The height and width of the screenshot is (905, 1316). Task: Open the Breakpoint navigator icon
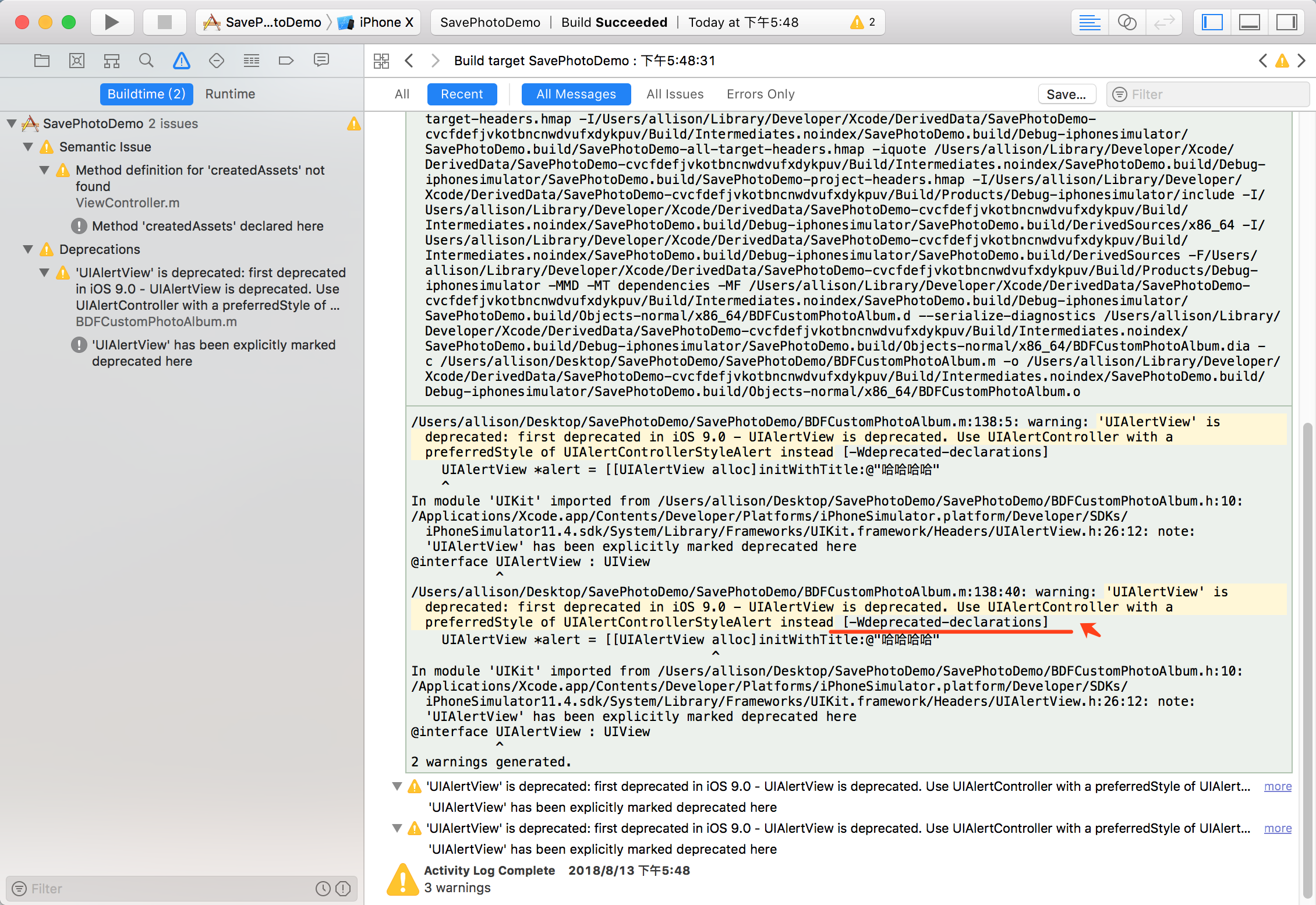[286, 61]
